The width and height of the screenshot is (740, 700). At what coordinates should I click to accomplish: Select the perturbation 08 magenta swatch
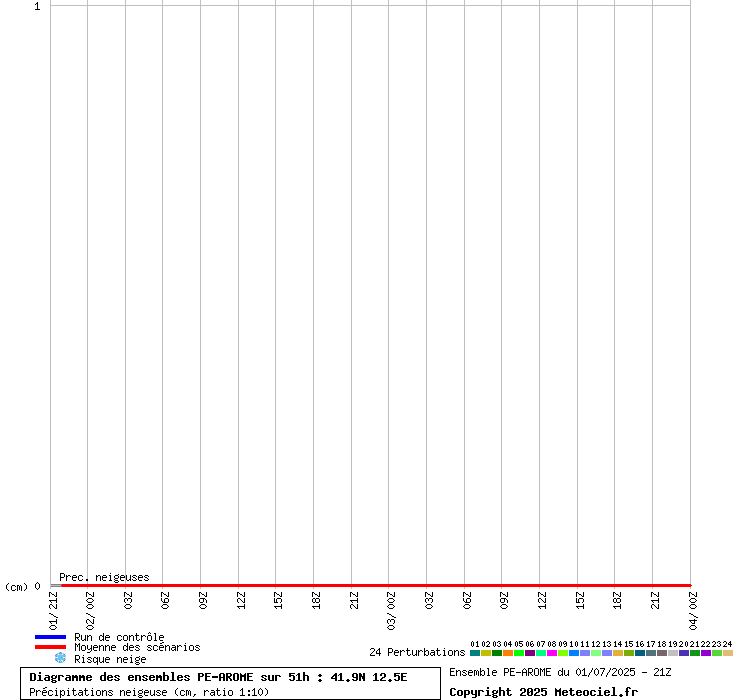(552, 653)
